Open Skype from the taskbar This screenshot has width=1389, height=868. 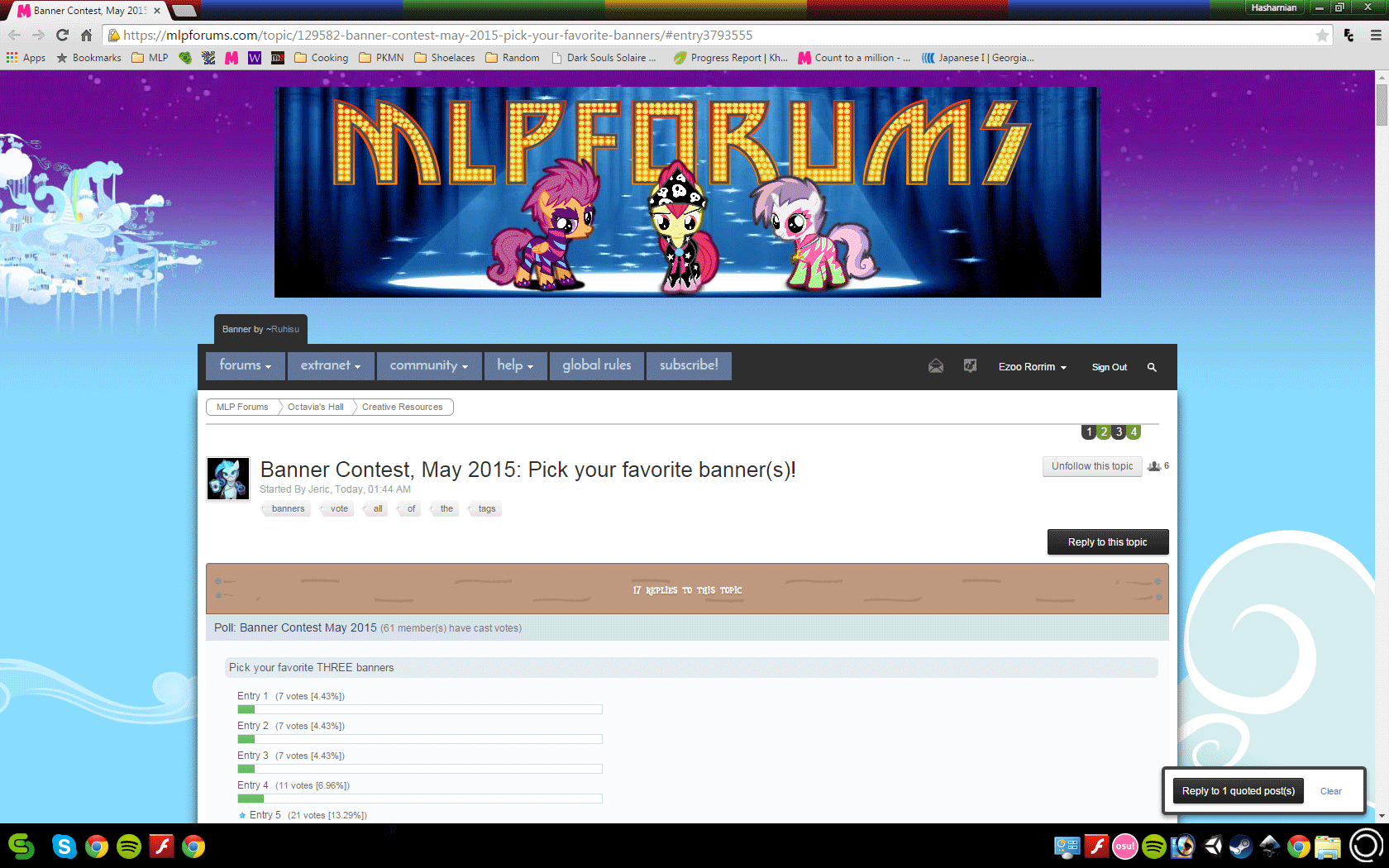pos(64,847)
